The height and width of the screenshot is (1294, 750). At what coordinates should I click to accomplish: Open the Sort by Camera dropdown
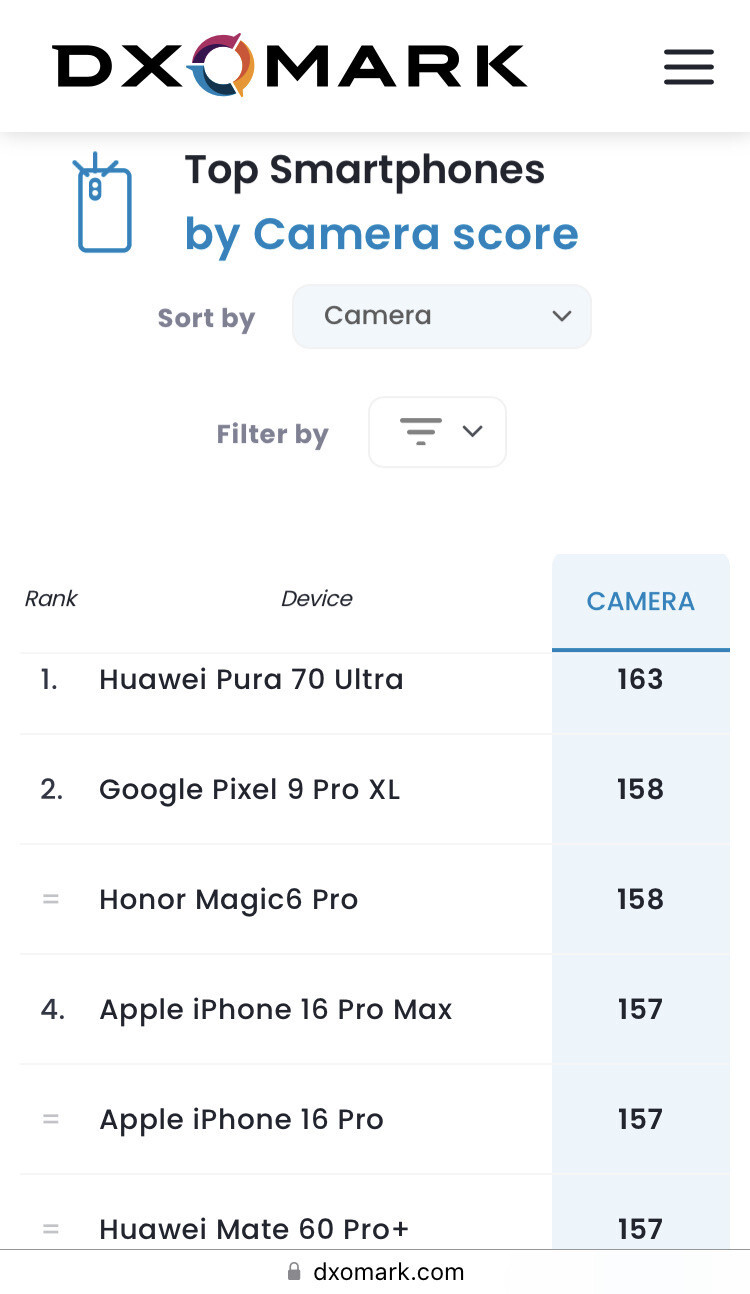pos(441,316)
